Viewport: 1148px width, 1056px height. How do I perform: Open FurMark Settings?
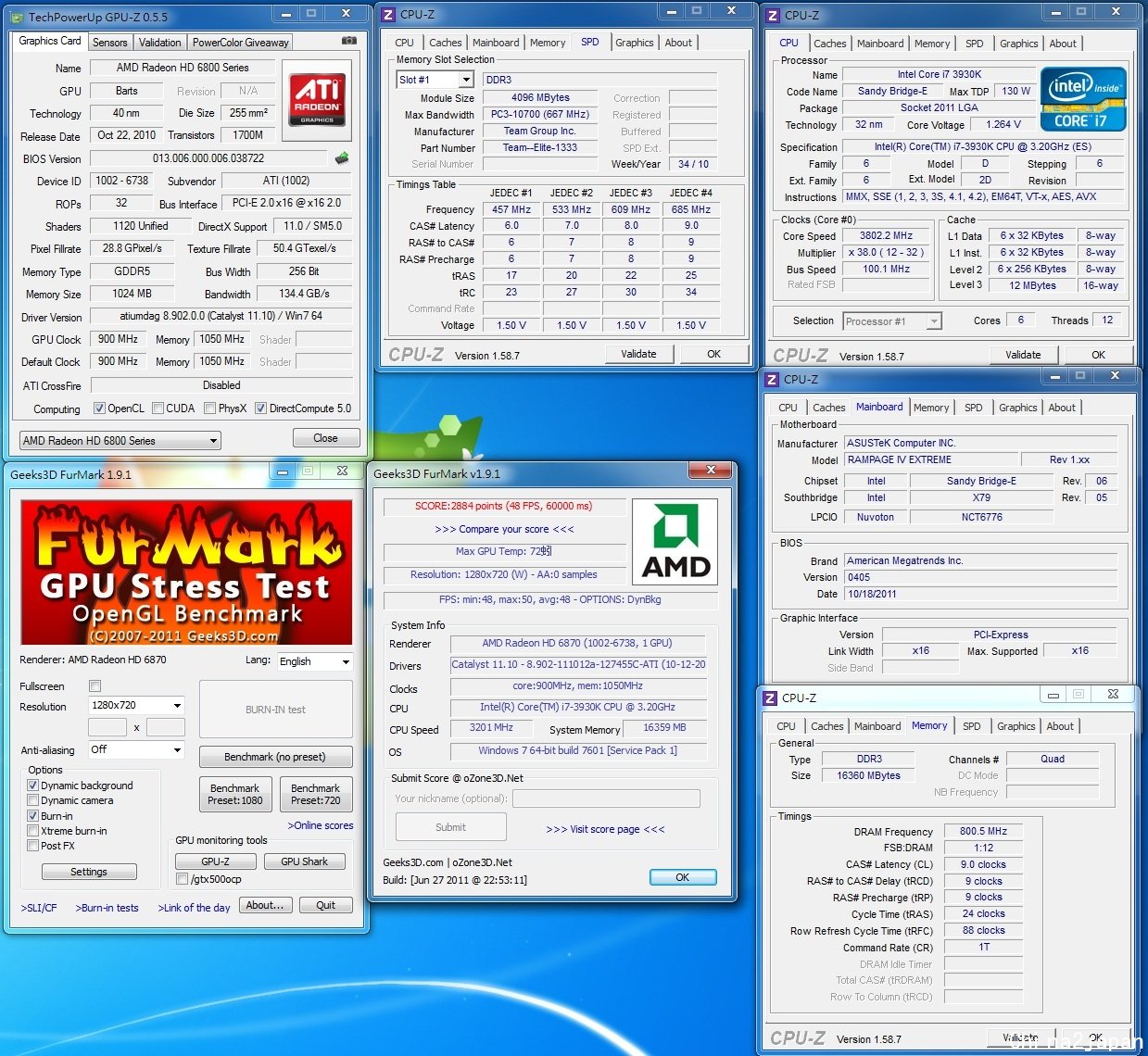(x=89, y=872)
